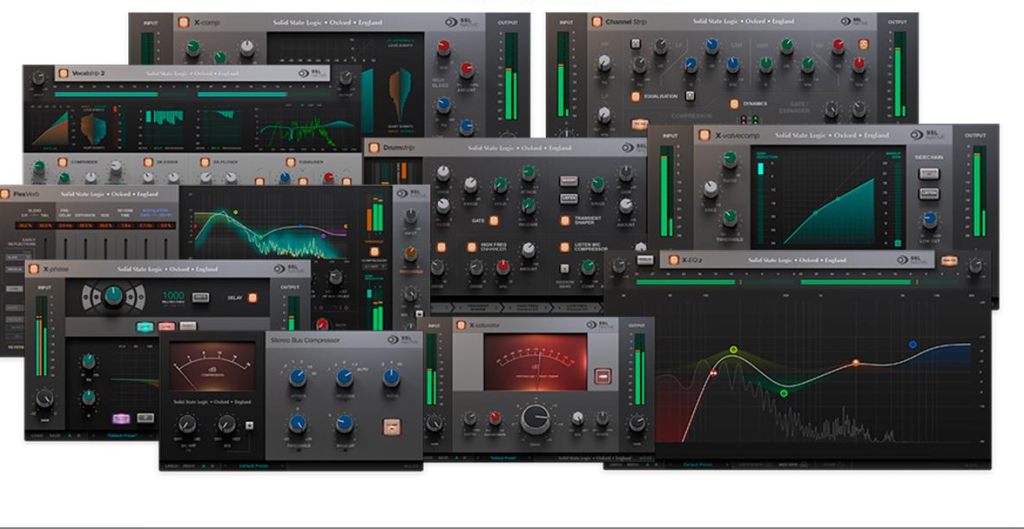Click the 1000 delay value in X-phase
Image resolution: width=1024 pixels, height=529 pixels.
coord(173,295)
